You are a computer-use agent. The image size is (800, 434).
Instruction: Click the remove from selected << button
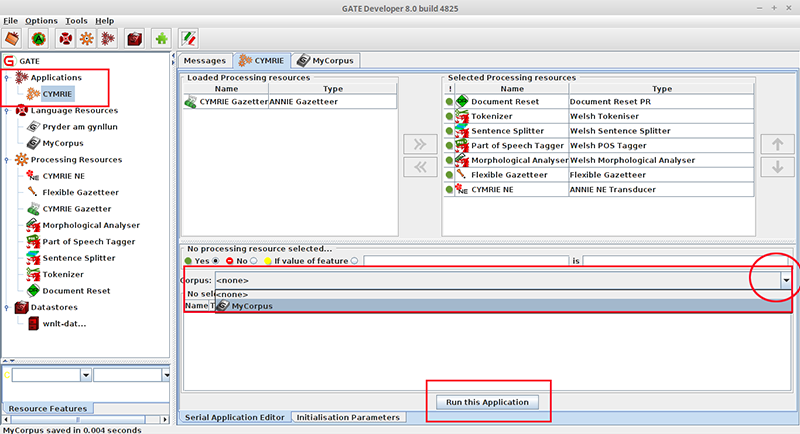[420, 167]
